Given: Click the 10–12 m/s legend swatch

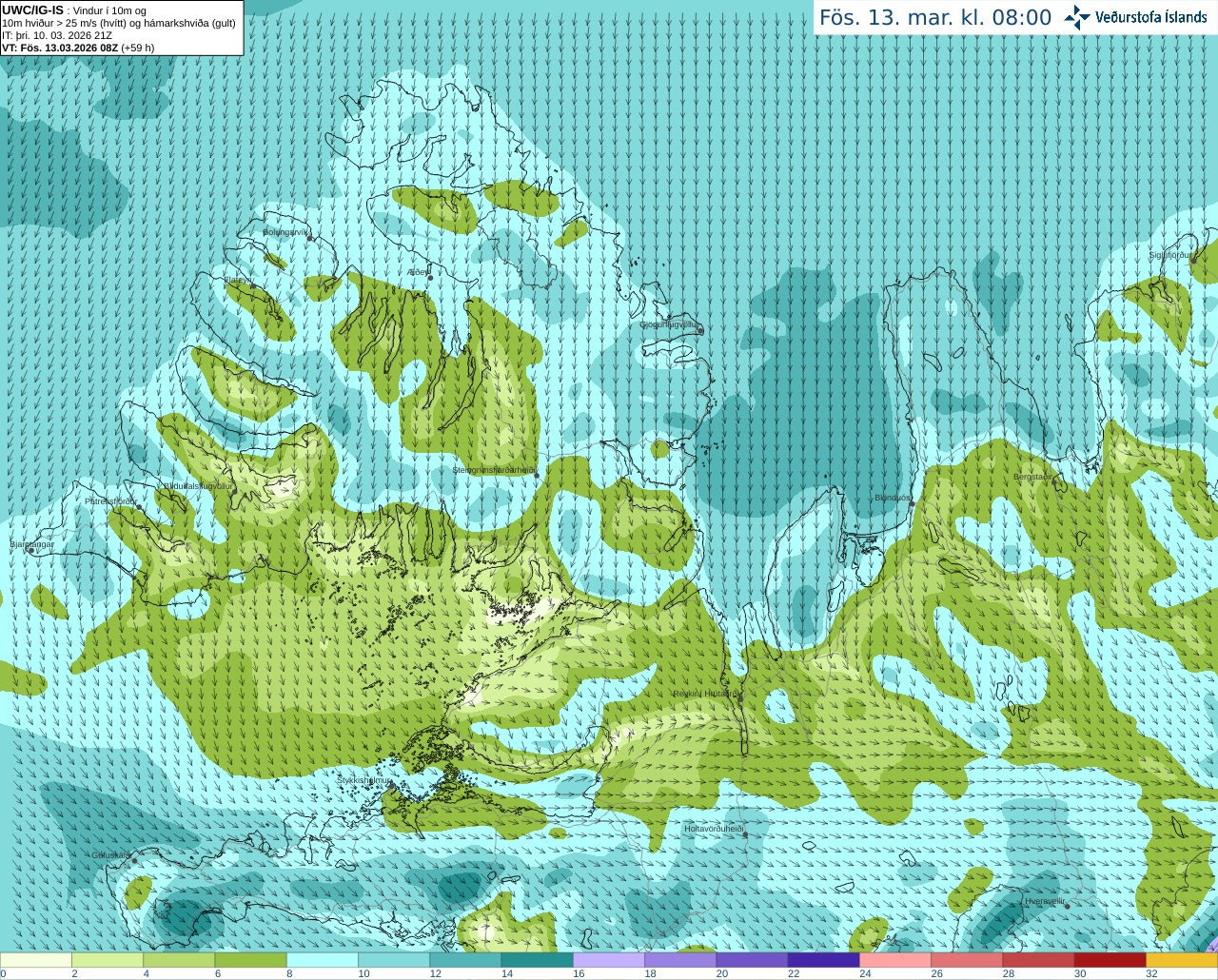Looking at the screenshot, I should 394,960.
